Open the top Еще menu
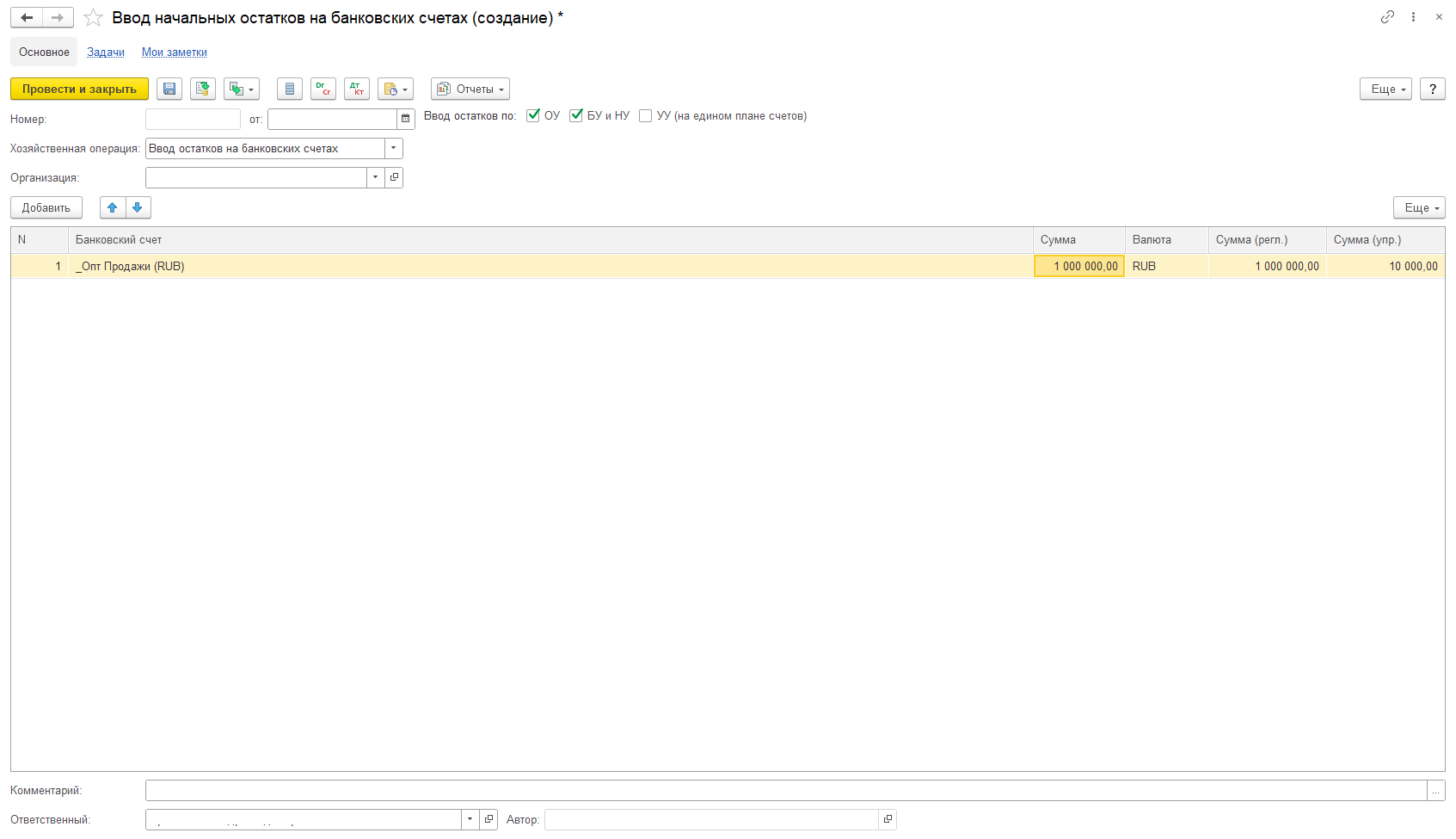 1385,89
